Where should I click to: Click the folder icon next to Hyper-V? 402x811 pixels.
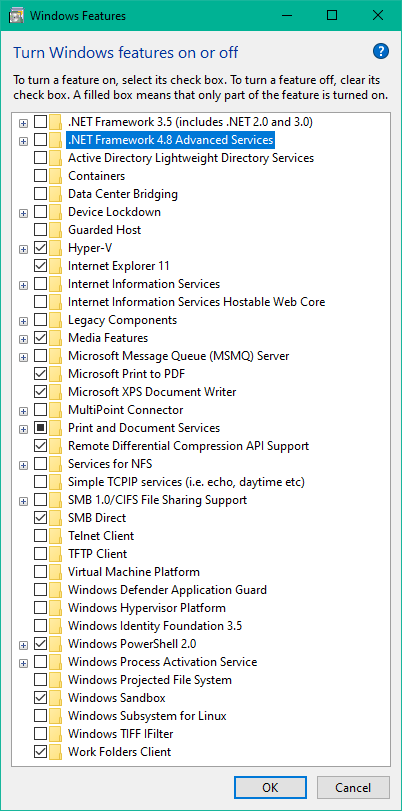(56, 248)
